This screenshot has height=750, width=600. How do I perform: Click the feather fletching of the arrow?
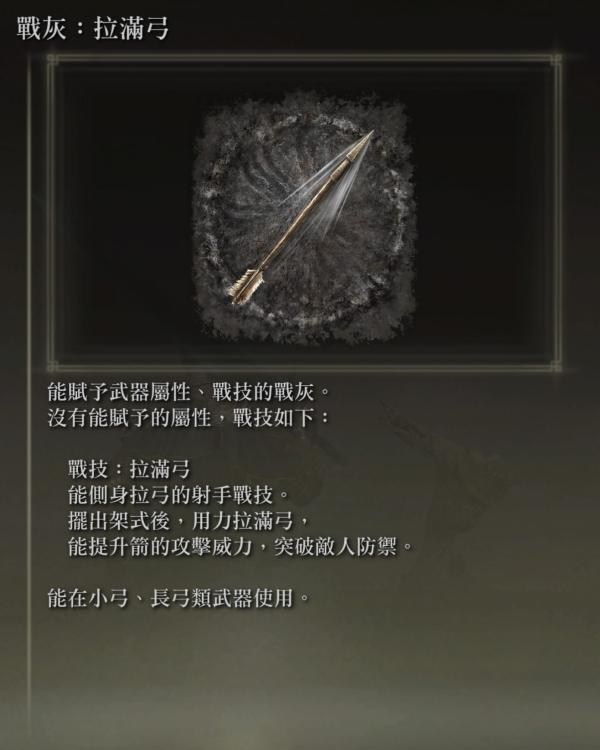[246, 285]
